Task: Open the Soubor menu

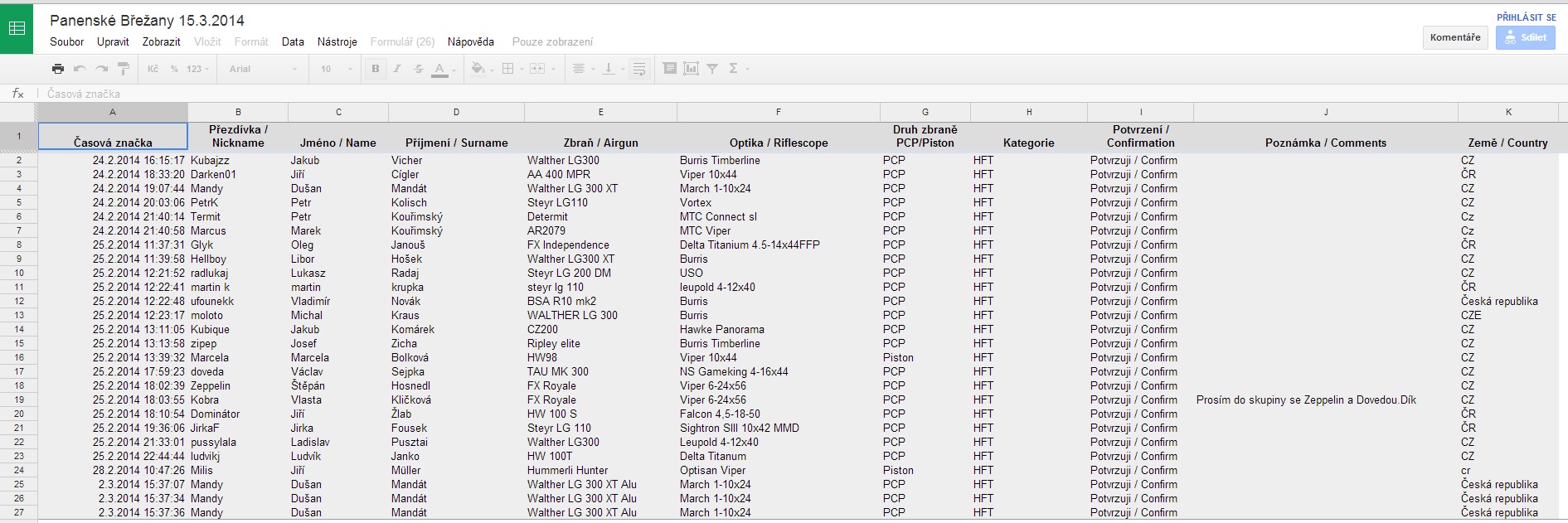Action: pyautogui.click(x=66, y=41)
